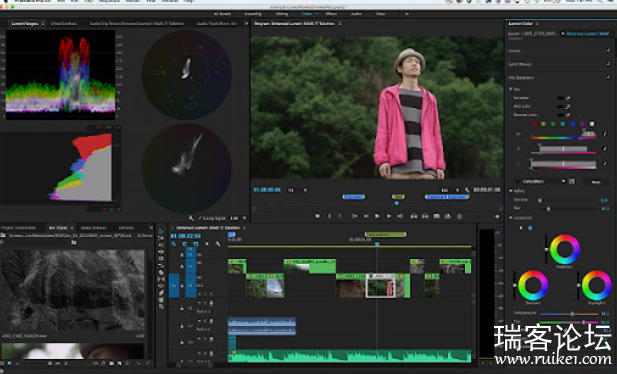This screenshot has height=374, width=617.
Task: Switch to the Assembly workspace
Action: pyautogui.click(x=253, y=14)
